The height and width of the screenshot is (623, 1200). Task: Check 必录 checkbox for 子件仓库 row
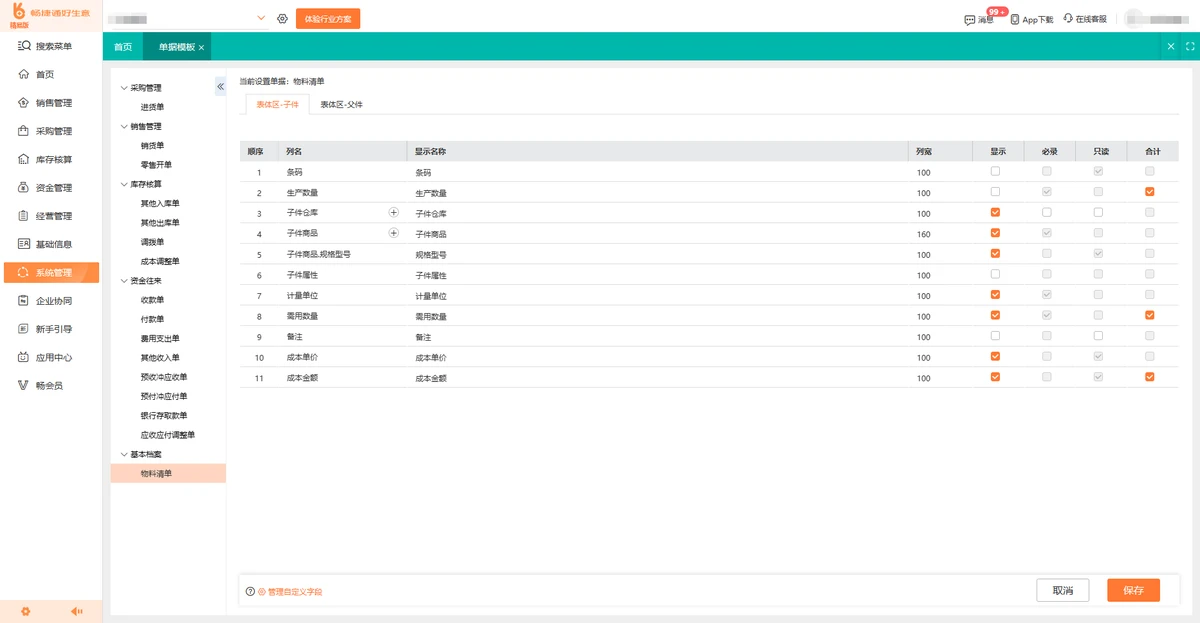tap(1047, 212)
